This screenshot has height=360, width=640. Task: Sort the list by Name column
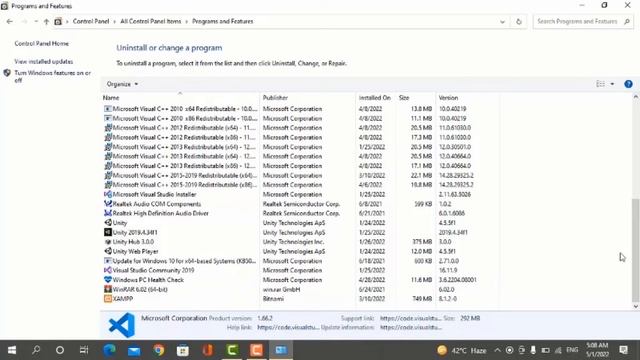click(111, 98)
